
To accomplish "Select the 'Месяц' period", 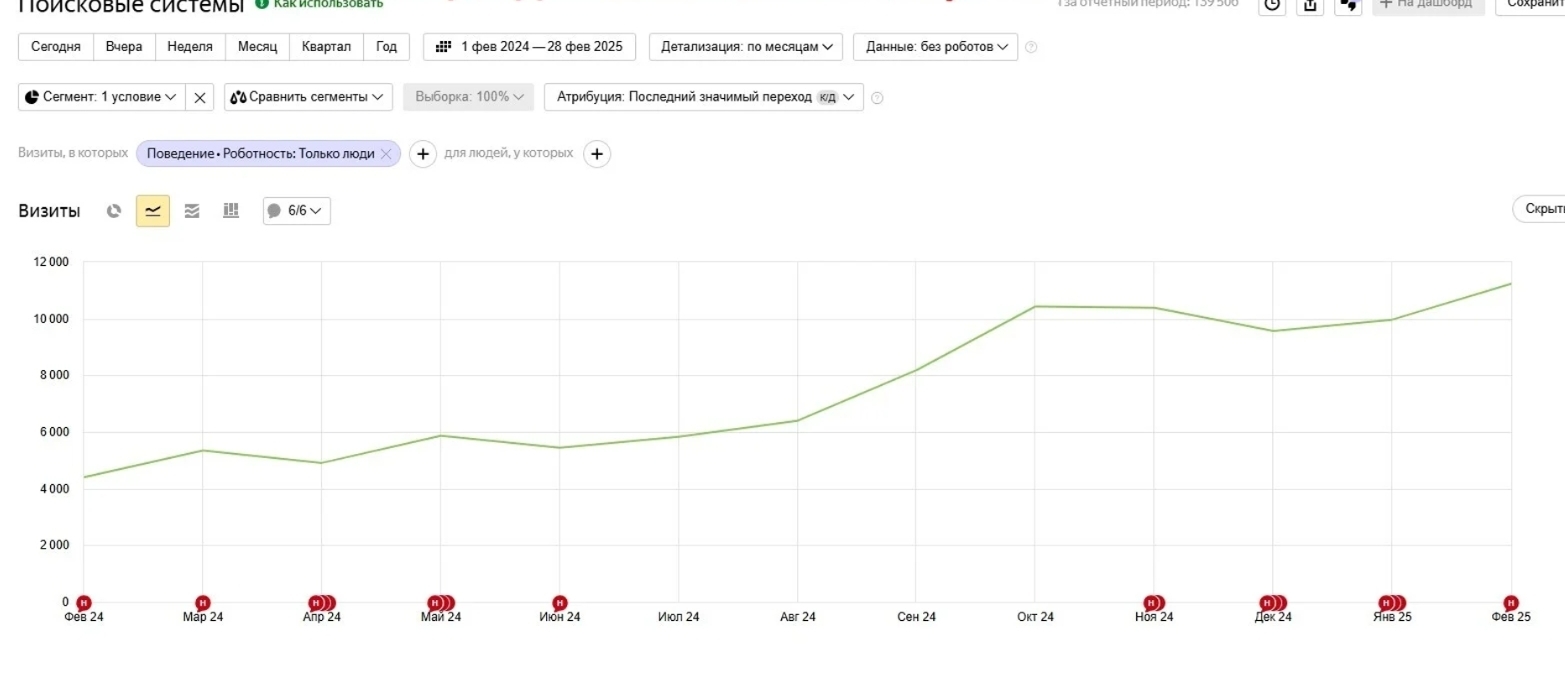I will tap(257, 47).
